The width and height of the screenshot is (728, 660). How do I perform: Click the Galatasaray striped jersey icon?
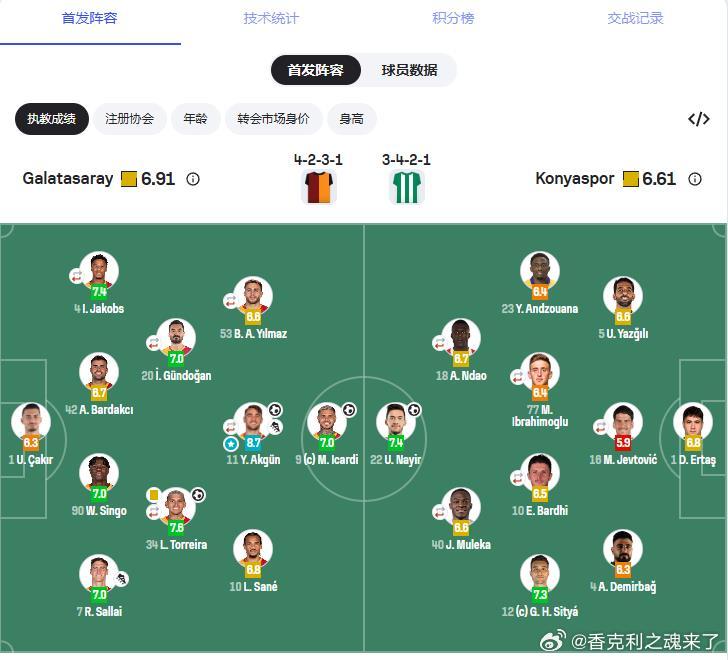click(x=318, y=187)
